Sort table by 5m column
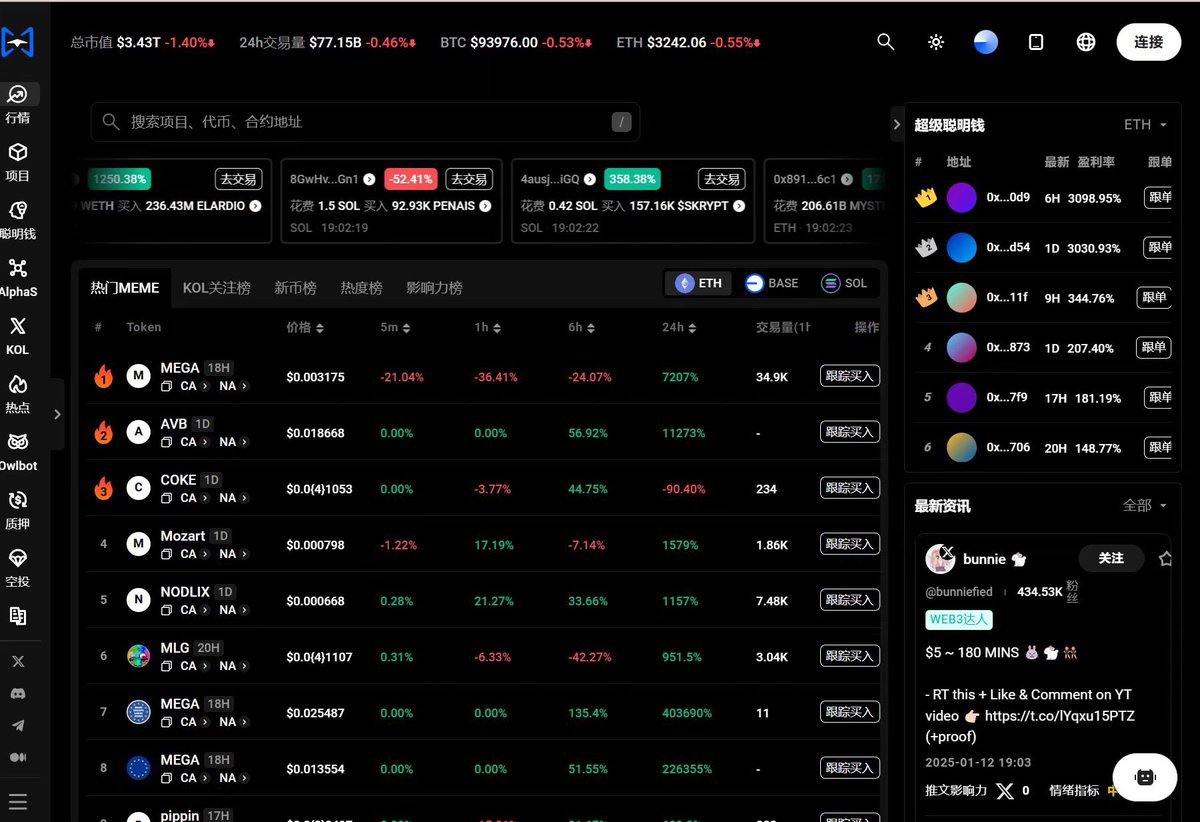The width and height of the screenshot is (1200, 822). (395, 327)
